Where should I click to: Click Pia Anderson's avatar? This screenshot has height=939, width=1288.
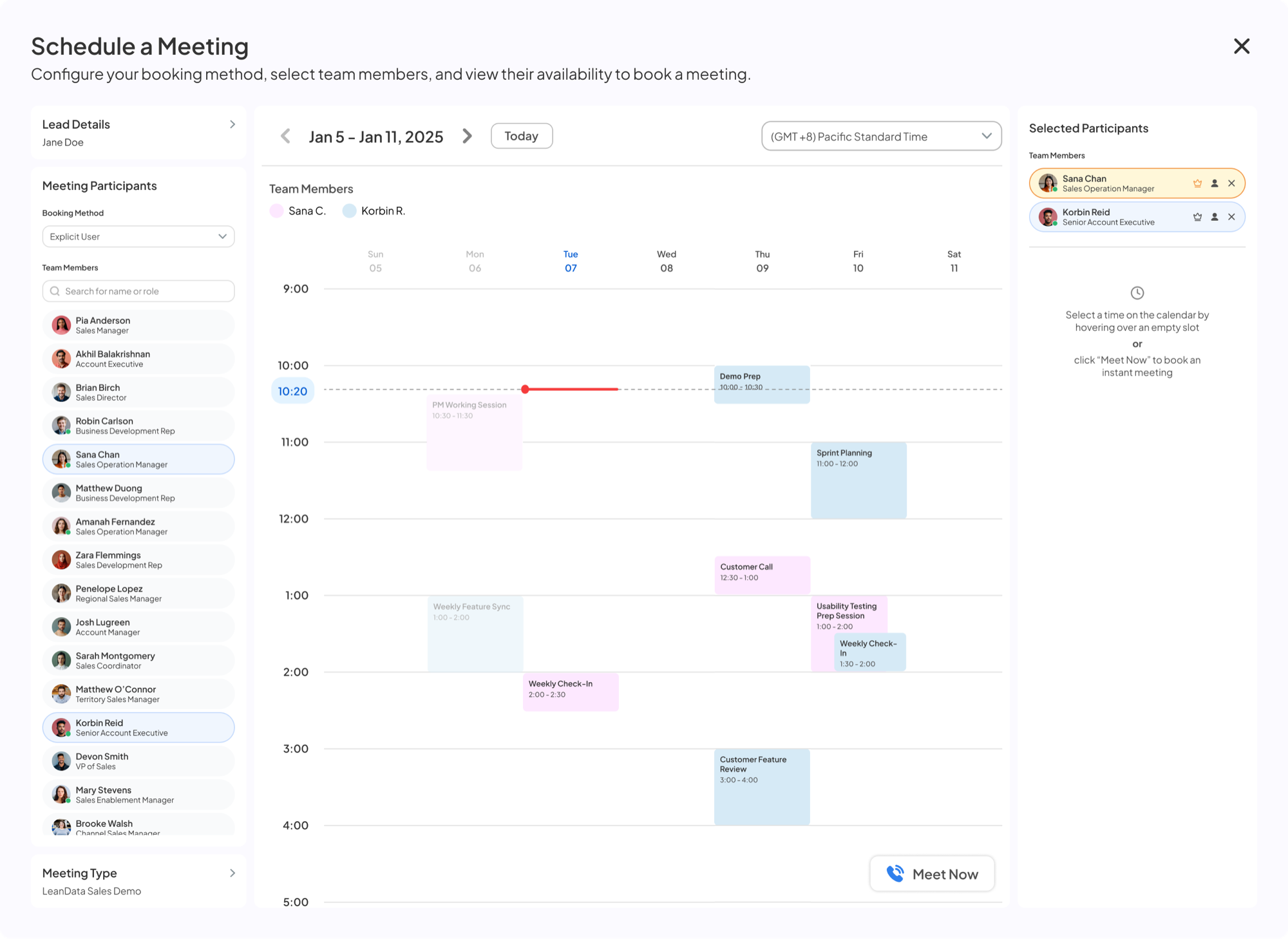[61, 325]
